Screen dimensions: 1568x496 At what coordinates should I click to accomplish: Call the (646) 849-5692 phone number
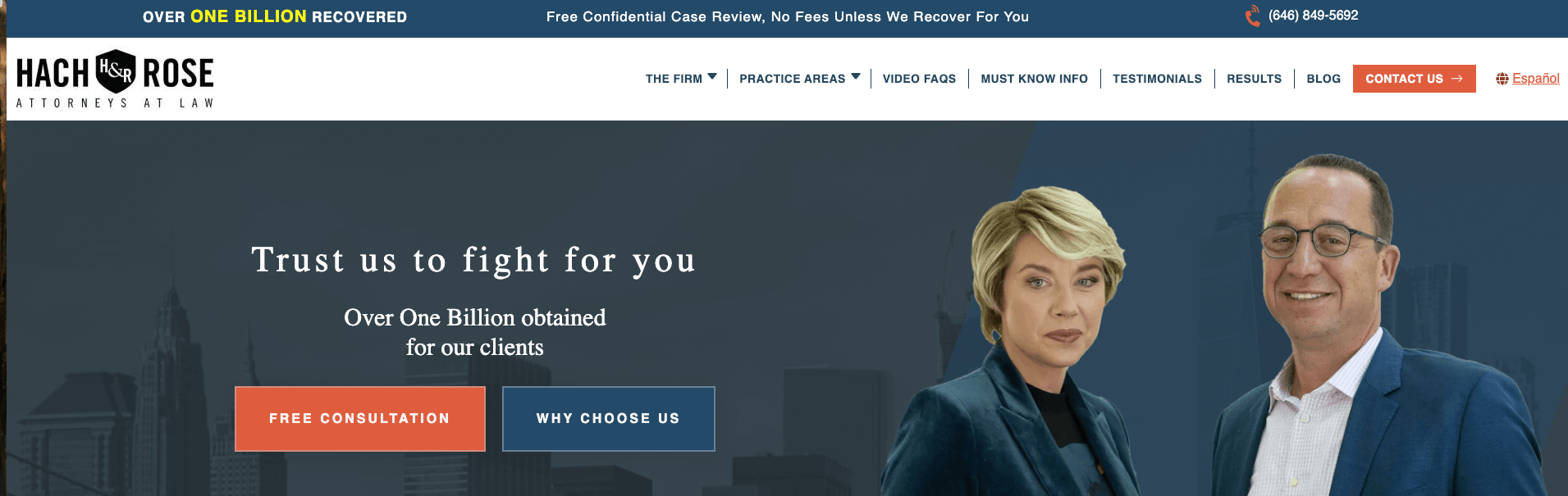point(1313,16)
